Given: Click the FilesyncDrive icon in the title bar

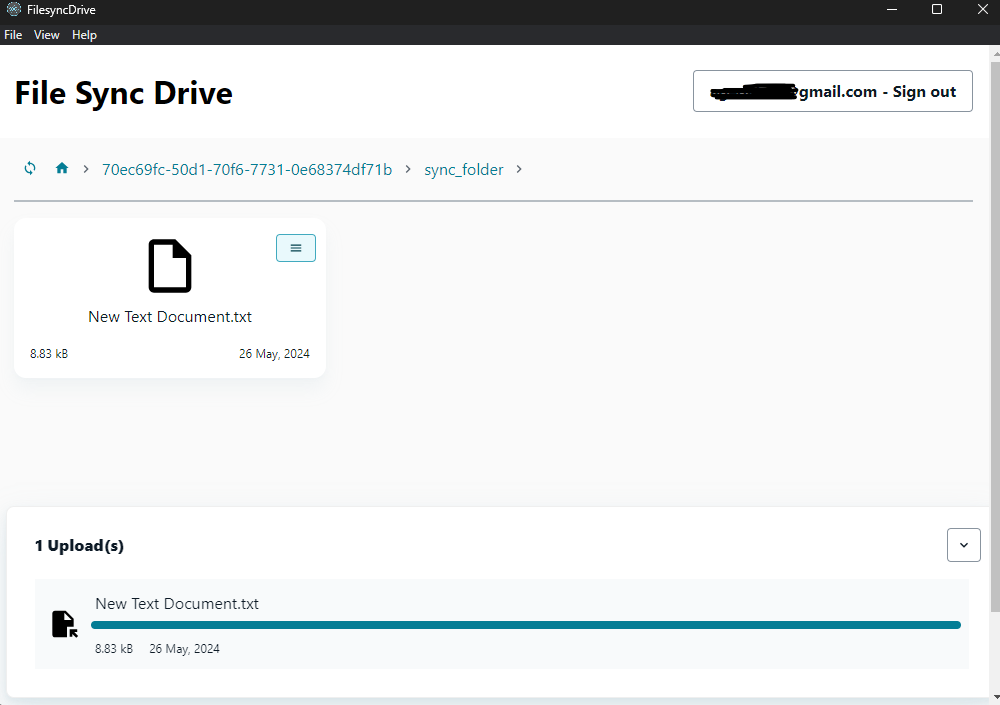Looking at the screenshot, I should [x=14, y=9].
